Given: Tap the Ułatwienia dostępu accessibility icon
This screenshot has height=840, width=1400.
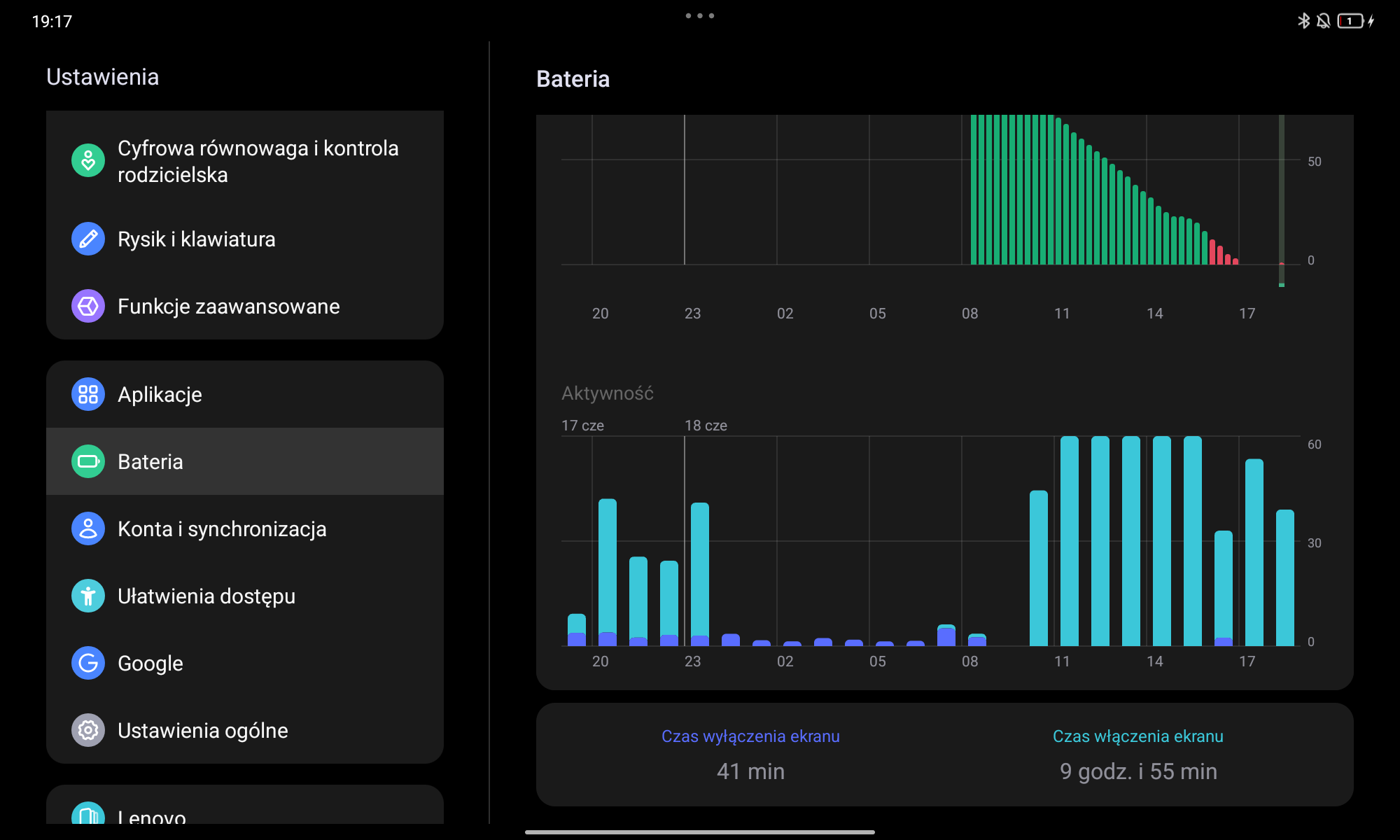Looking at the screenshot, I should (x=88, y=596).
